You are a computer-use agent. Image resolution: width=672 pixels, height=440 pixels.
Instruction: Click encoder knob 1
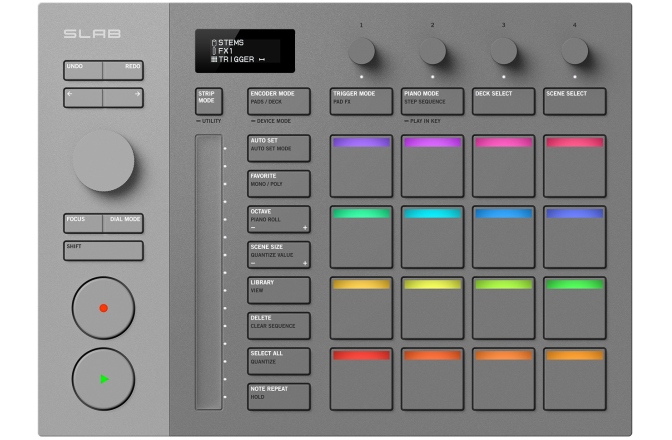click(361, 51)
